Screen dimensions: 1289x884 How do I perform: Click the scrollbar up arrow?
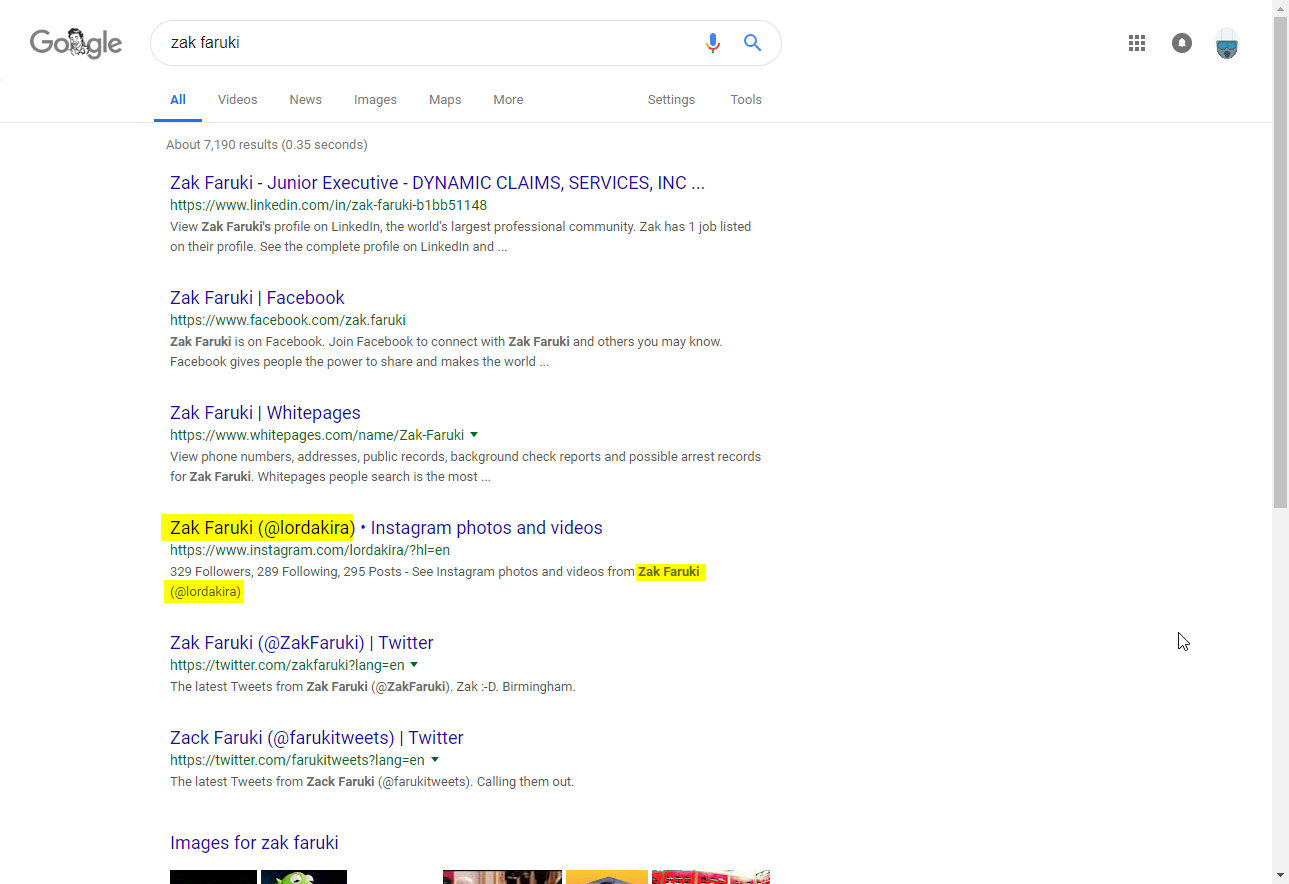point(1280,7)
